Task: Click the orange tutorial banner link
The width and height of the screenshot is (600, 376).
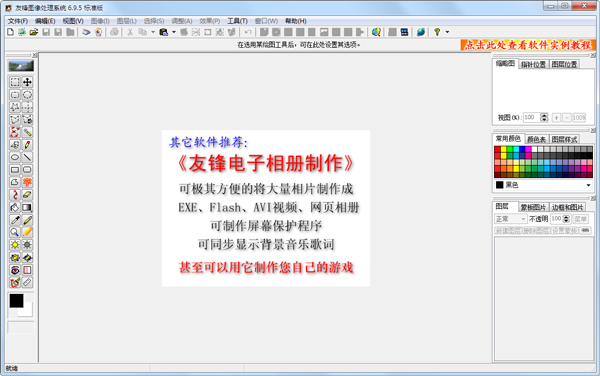Action: click(x=528, y=45)
